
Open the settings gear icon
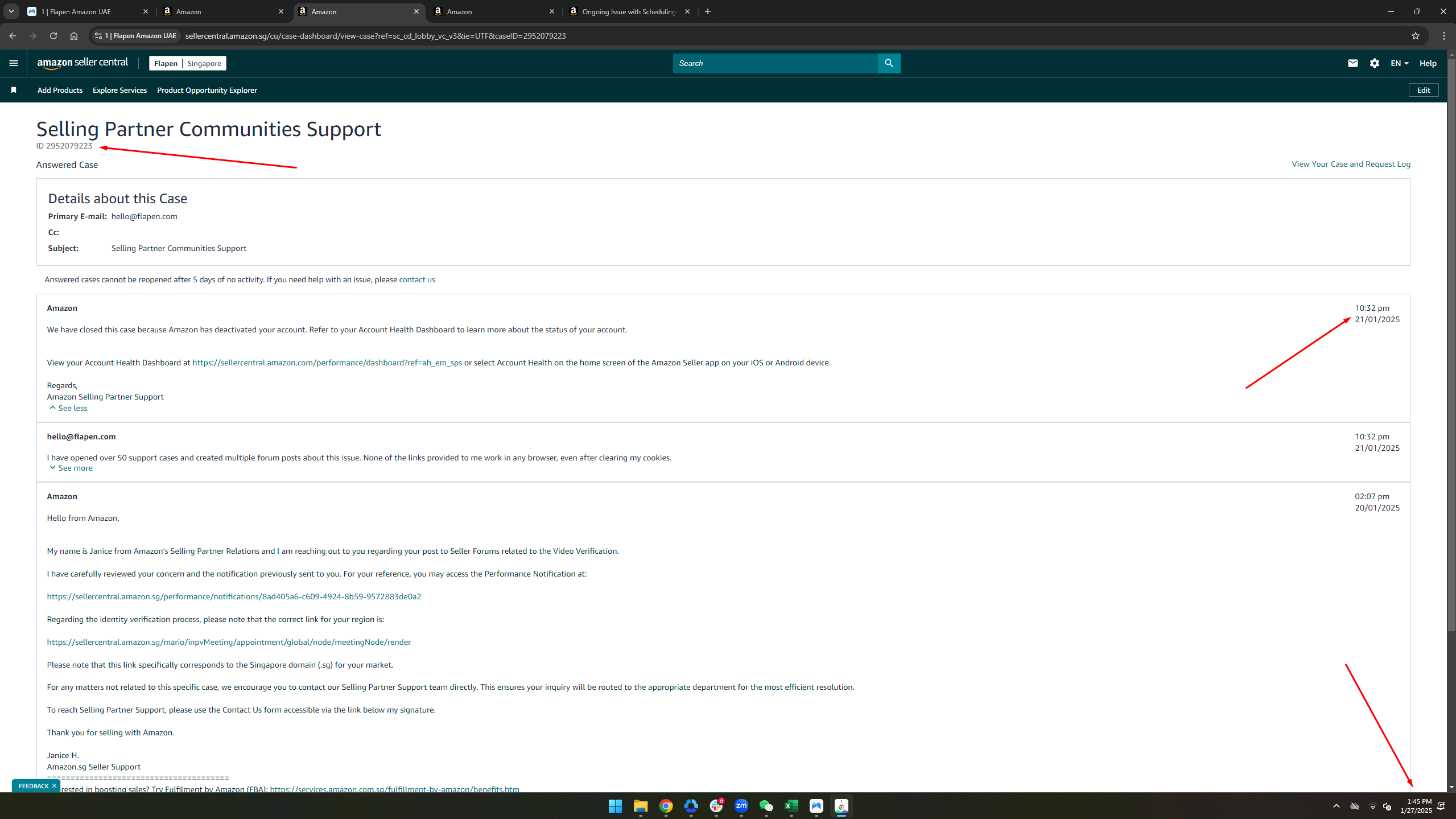[1375, 63]
